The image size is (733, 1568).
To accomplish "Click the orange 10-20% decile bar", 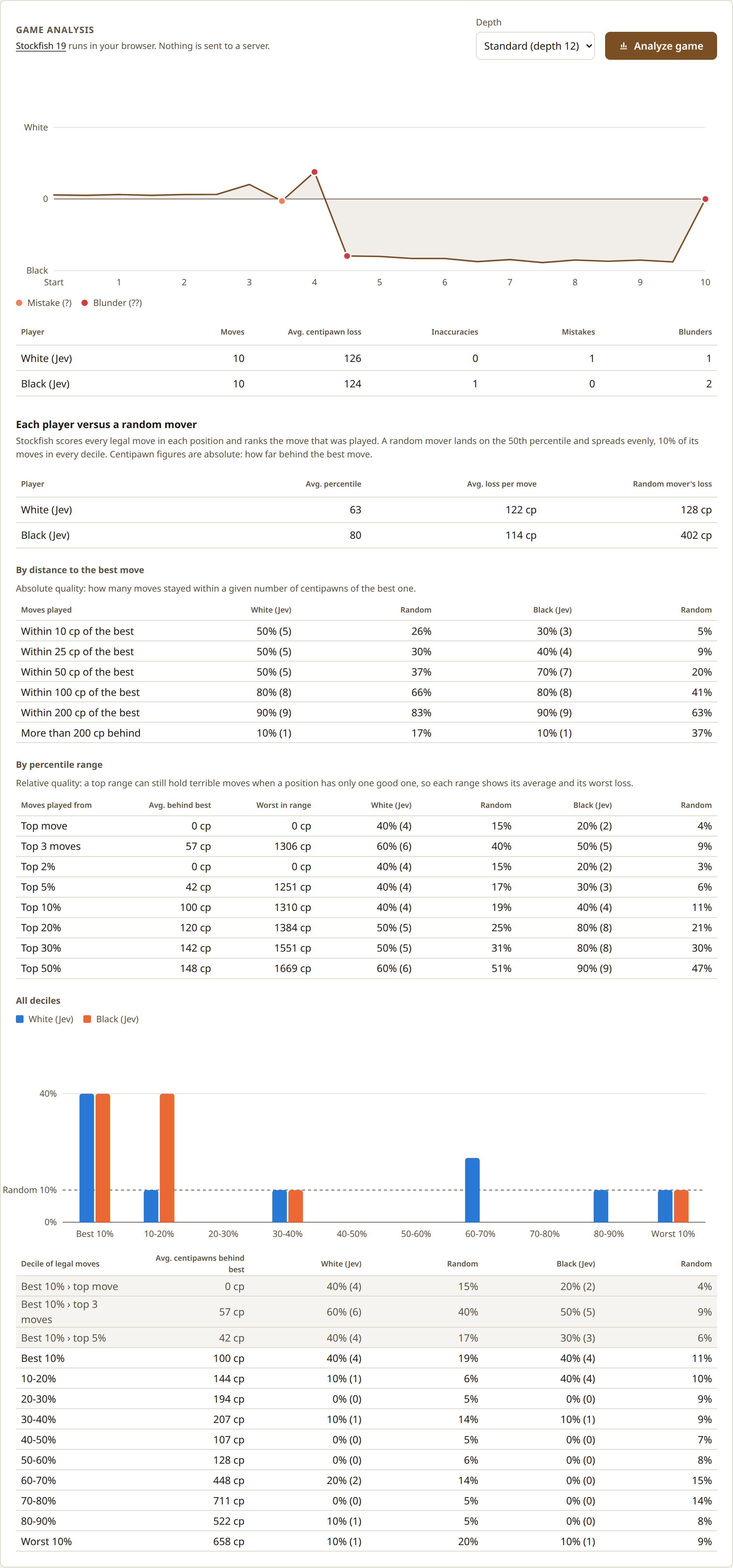I will [167, 1157].
